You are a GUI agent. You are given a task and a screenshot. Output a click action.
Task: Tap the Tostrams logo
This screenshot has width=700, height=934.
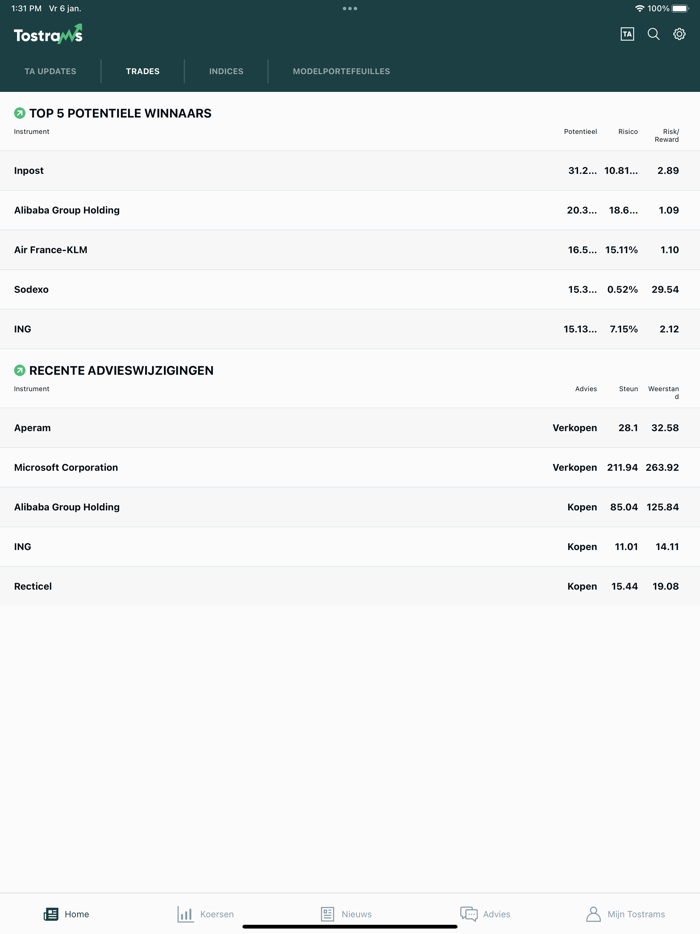pos(48,35)
